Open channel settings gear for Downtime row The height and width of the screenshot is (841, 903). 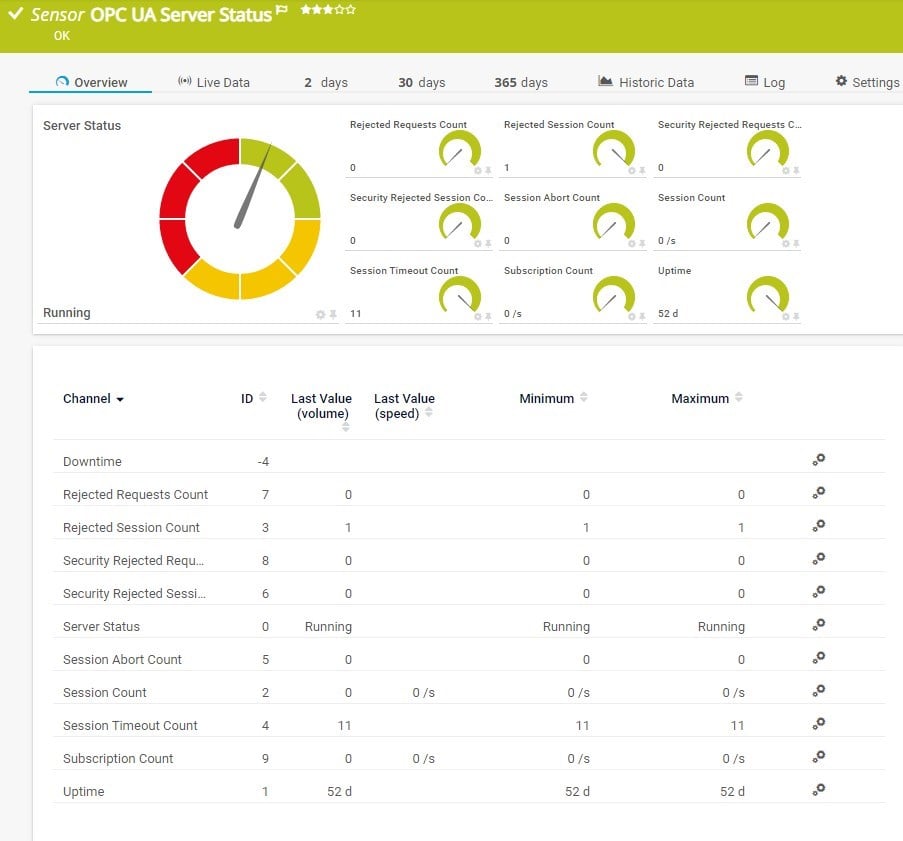[819, 460]
